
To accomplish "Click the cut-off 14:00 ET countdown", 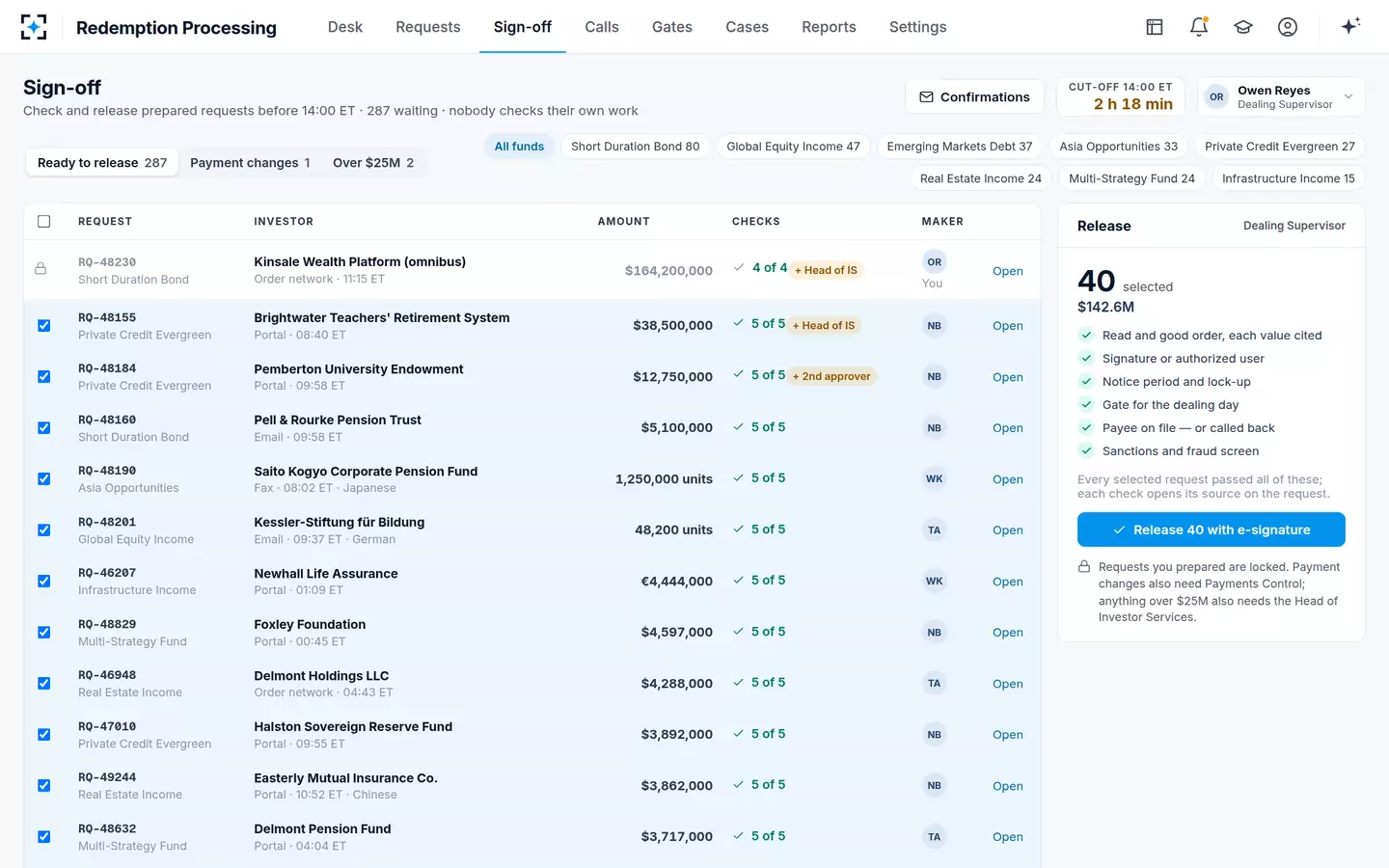I will [1121, 96].
